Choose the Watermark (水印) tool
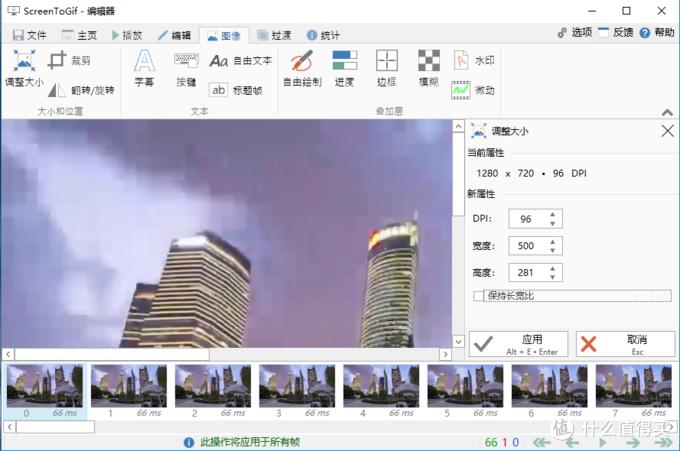Image resolution: width=680 pixels, height=451 pixels. pos(473,60)
